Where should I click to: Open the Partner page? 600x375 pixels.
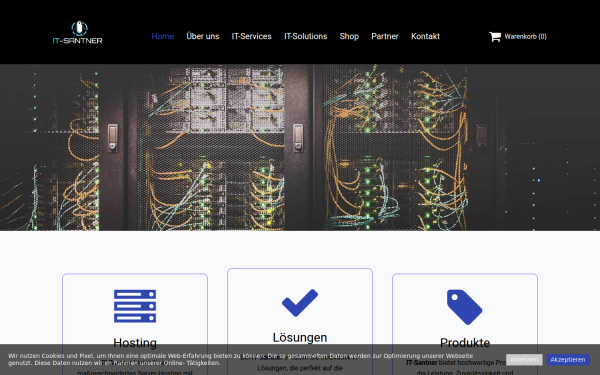tap(385, 36)
